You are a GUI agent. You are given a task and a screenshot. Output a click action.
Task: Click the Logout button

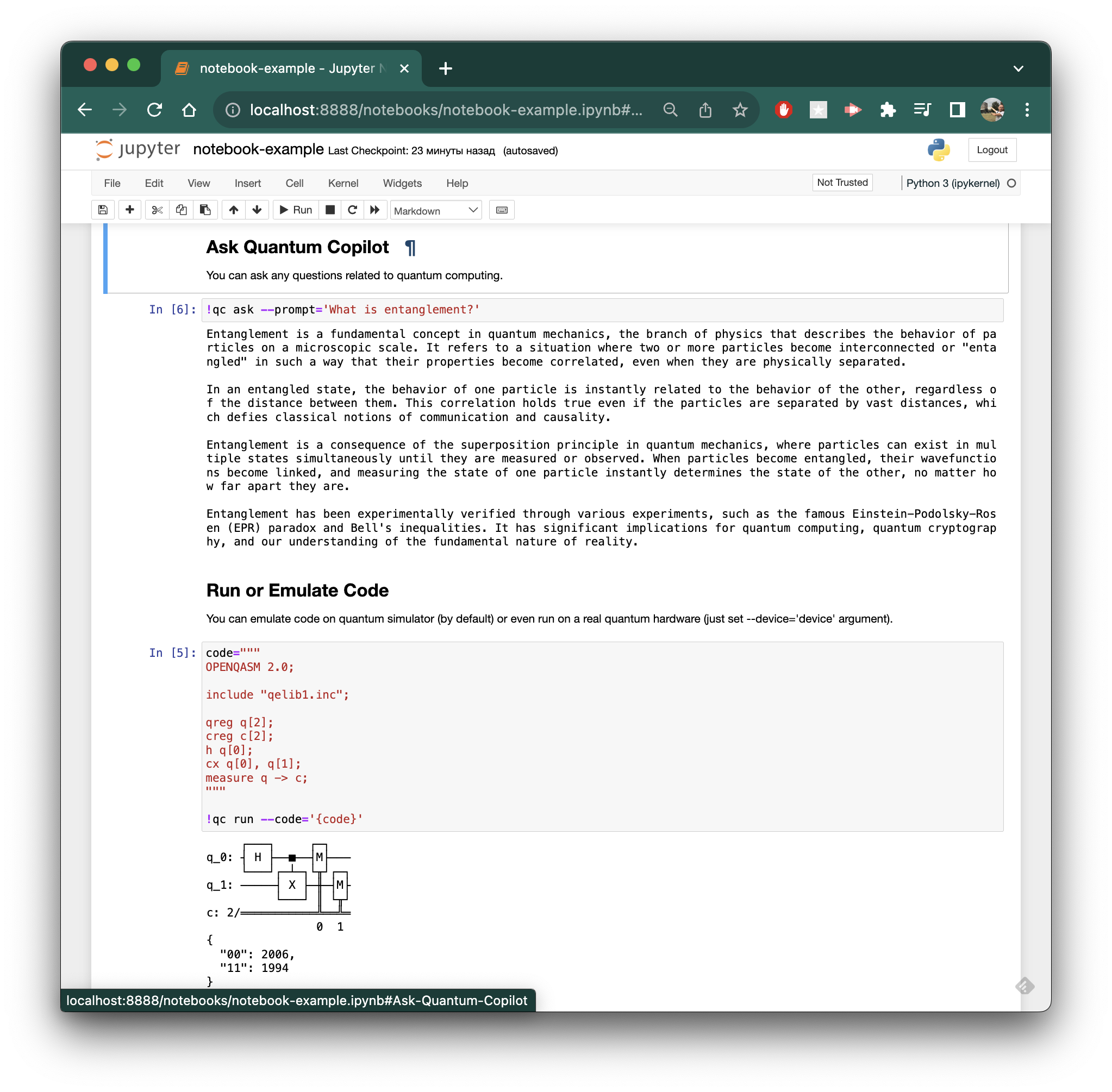click(x=991, y=150)
